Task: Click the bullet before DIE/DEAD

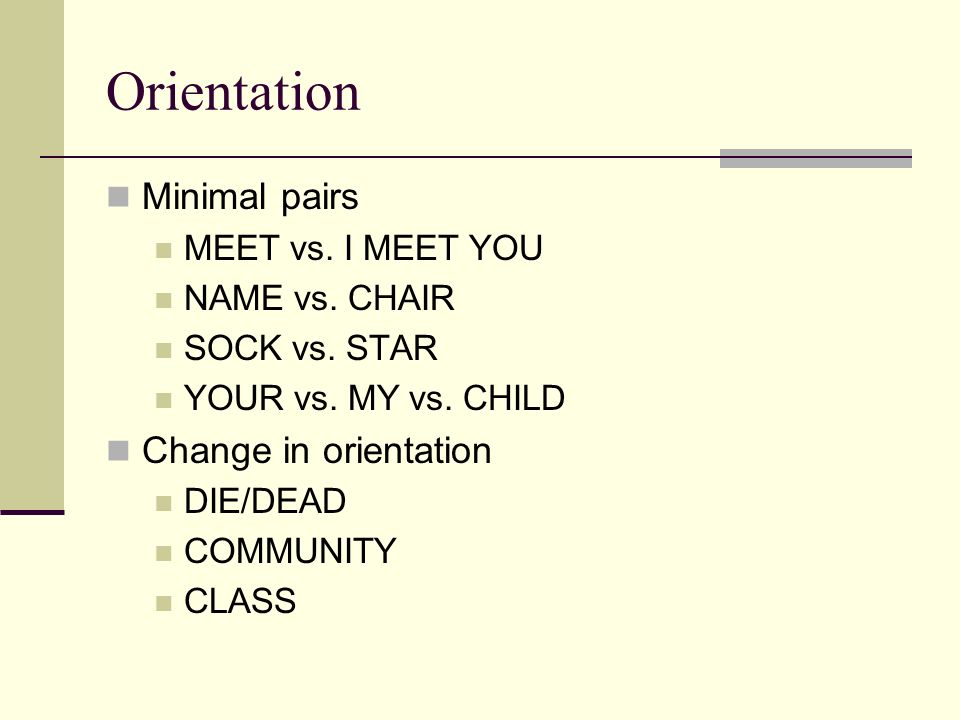Action: point(163,504)
